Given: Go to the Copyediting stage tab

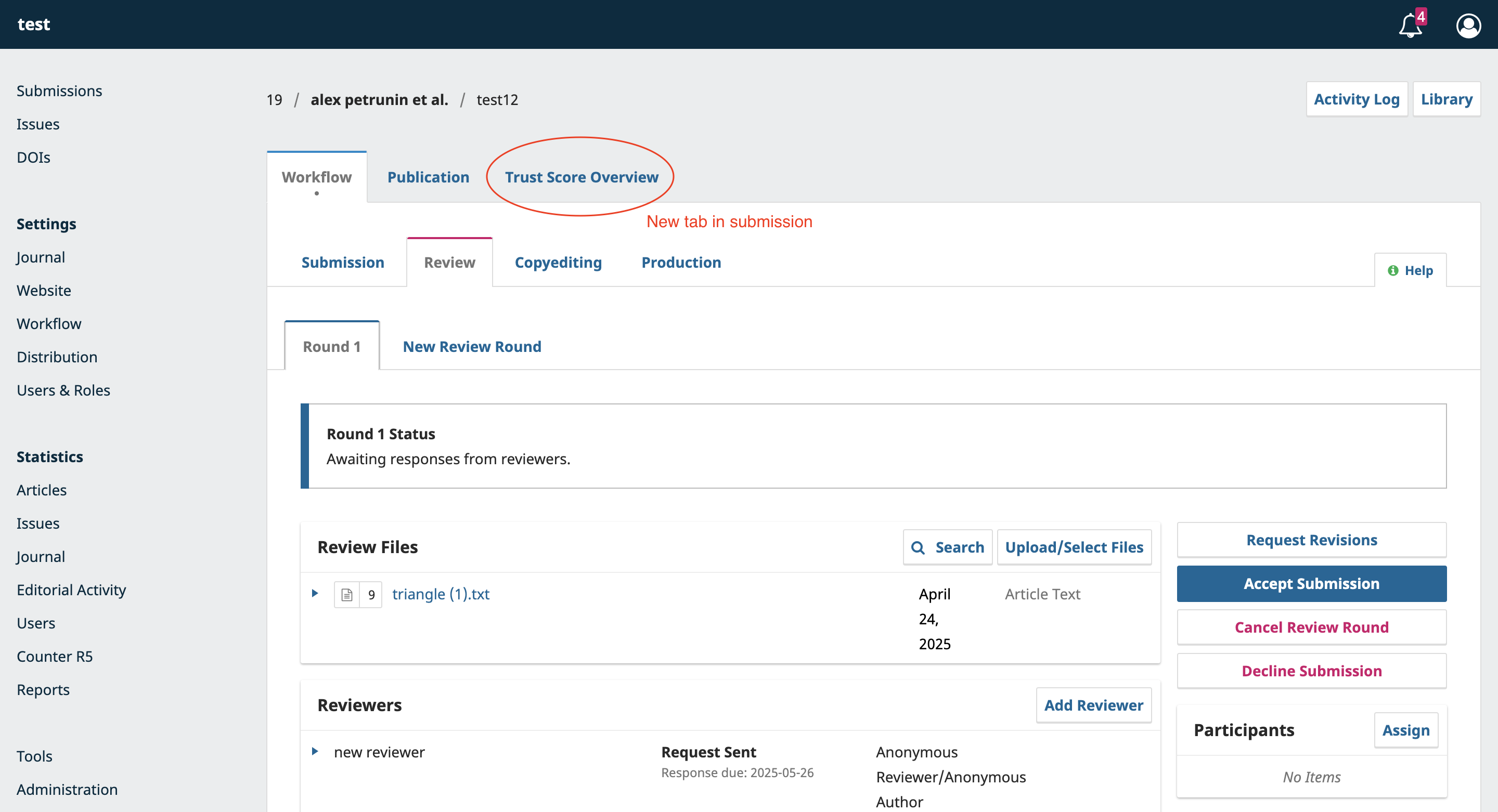Looking at the screenshot, I should (x=558, y=263).
